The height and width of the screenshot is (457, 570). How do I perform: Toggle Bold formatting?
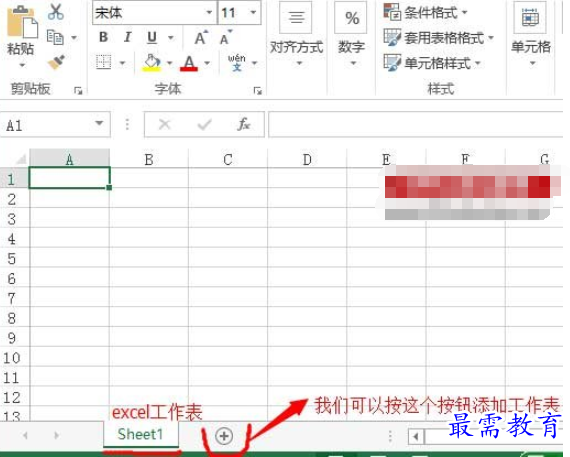coord(104,37)
